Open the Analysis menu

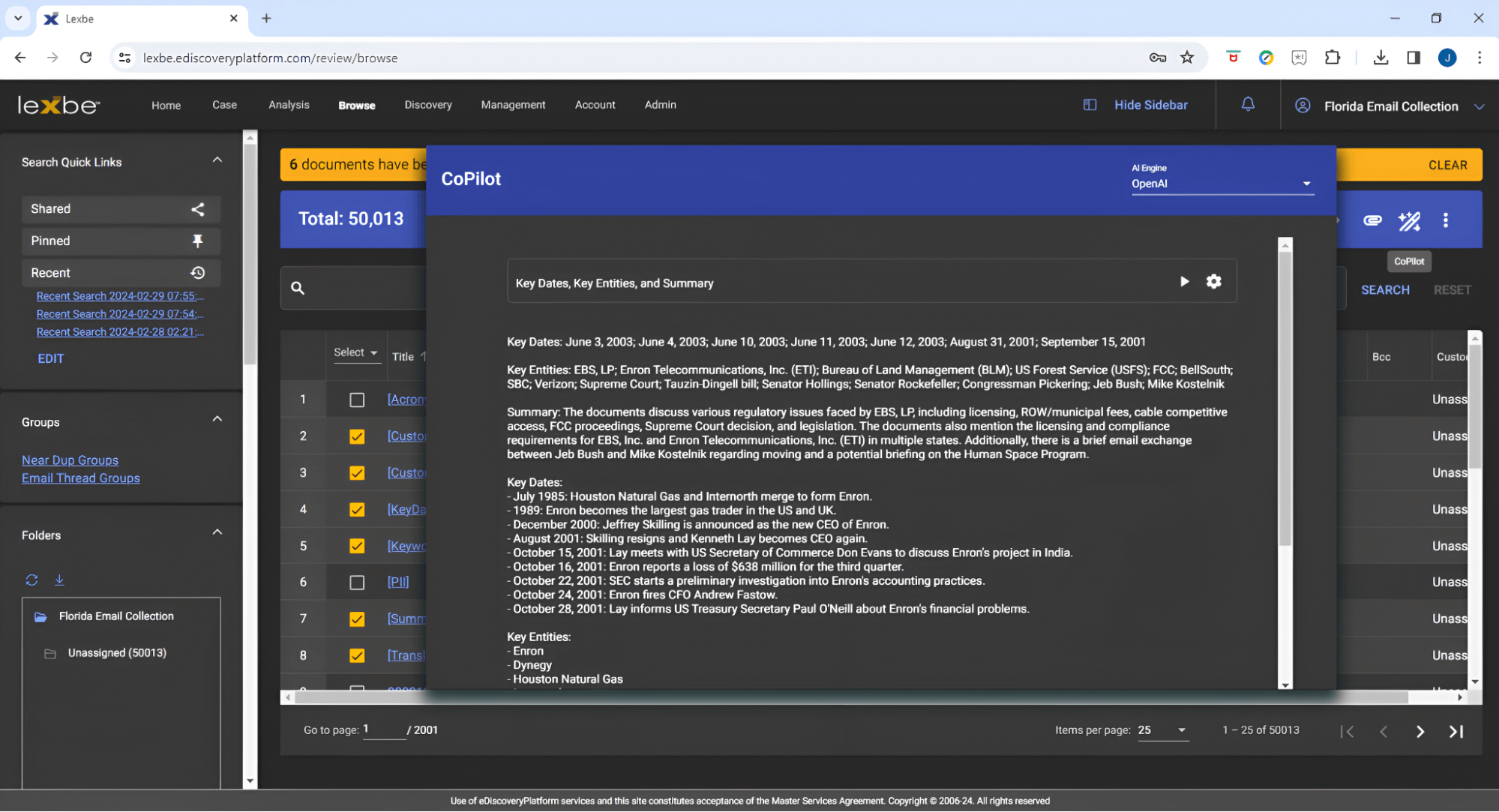(x=289, y=105)
